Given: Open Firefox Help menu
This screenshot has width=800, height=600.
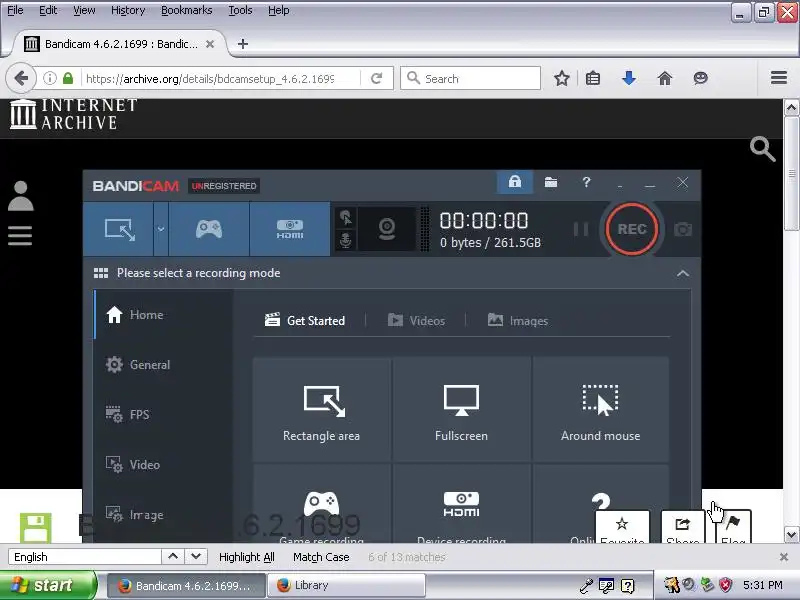Looking at the screenshot, I should pyautogui.click(x=279, y=10).
